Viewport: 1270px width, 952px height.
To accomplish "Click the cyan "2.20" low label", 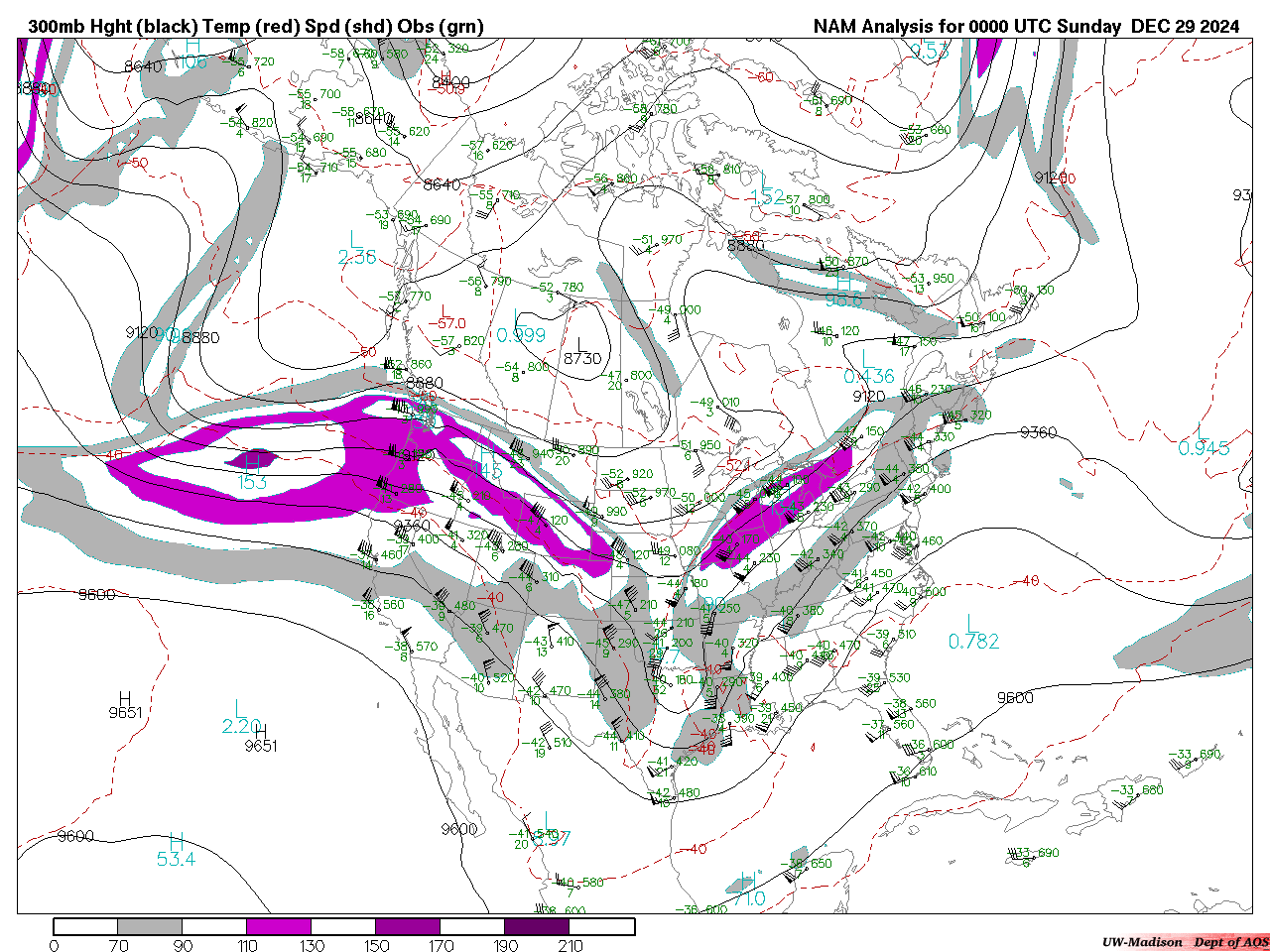I will (241, 727).
